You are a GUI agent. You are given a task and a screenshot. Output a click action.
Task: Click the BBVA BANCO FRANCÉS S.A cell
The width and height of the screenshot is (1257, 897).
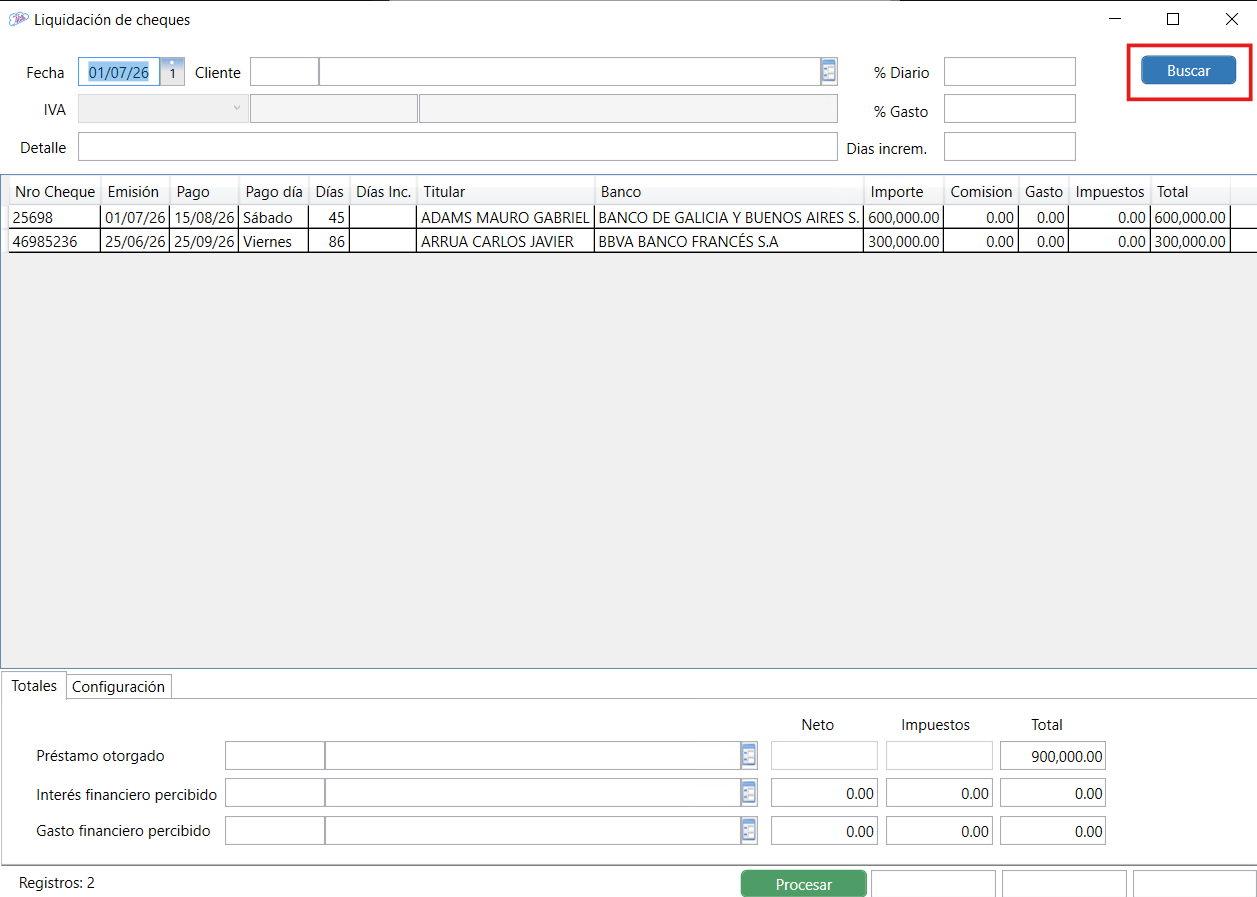coord(729,241)
